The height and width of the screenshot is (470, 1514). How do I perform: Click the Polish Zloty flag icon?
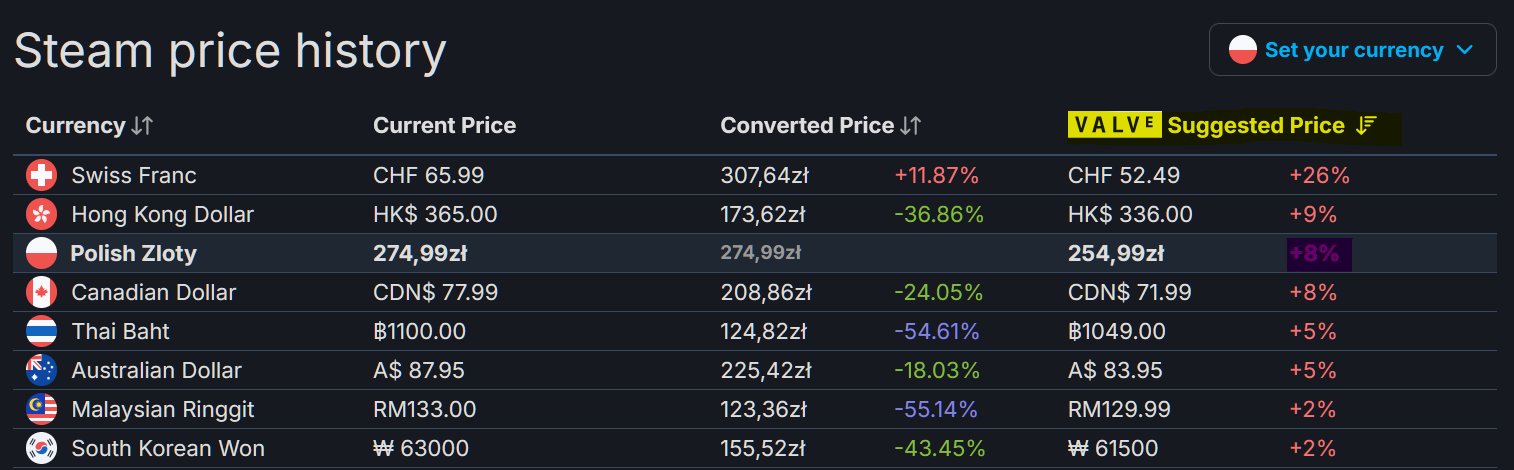41,254
